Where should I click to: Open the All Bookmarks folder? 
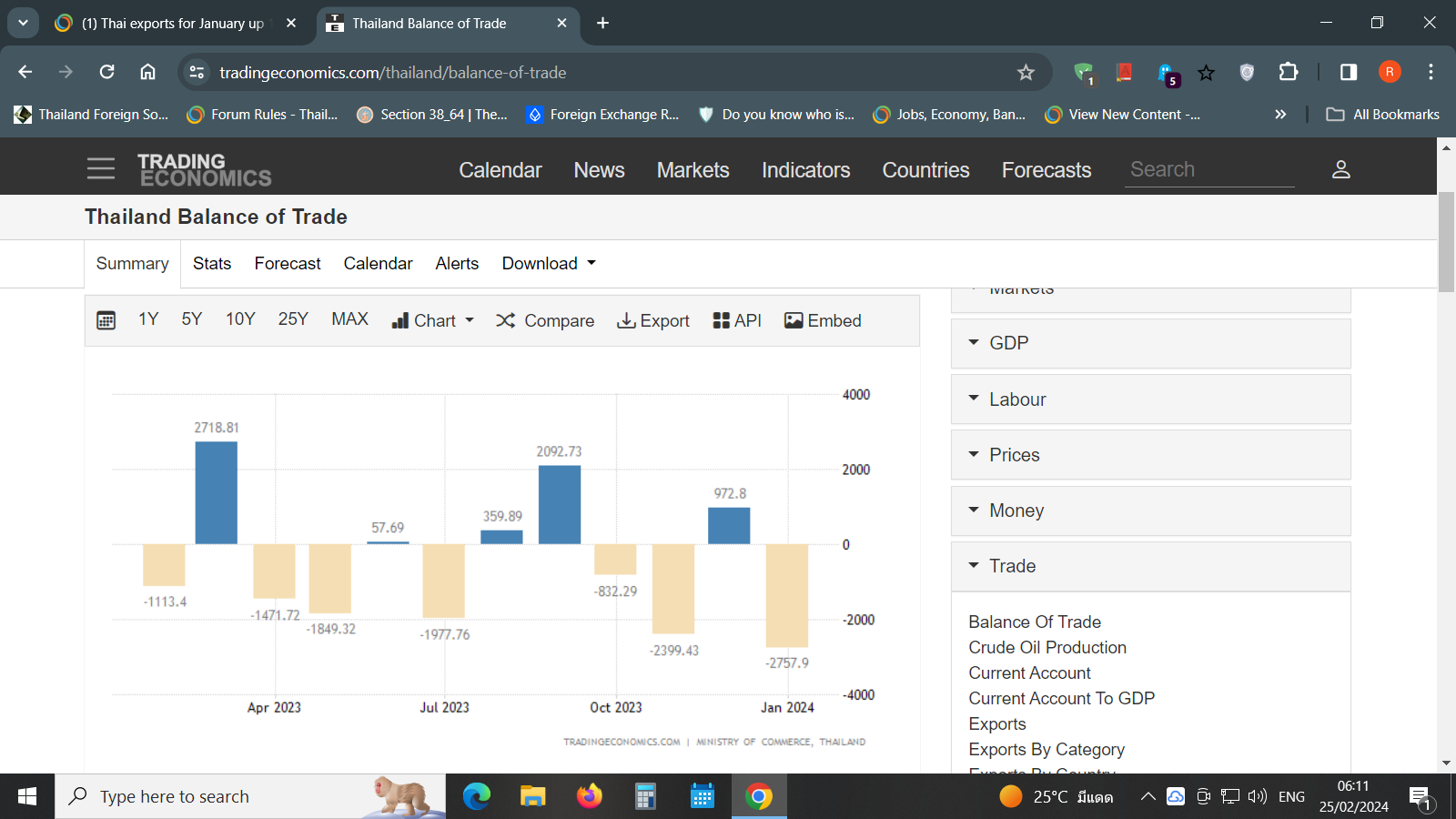click(x=1383, y=115)
